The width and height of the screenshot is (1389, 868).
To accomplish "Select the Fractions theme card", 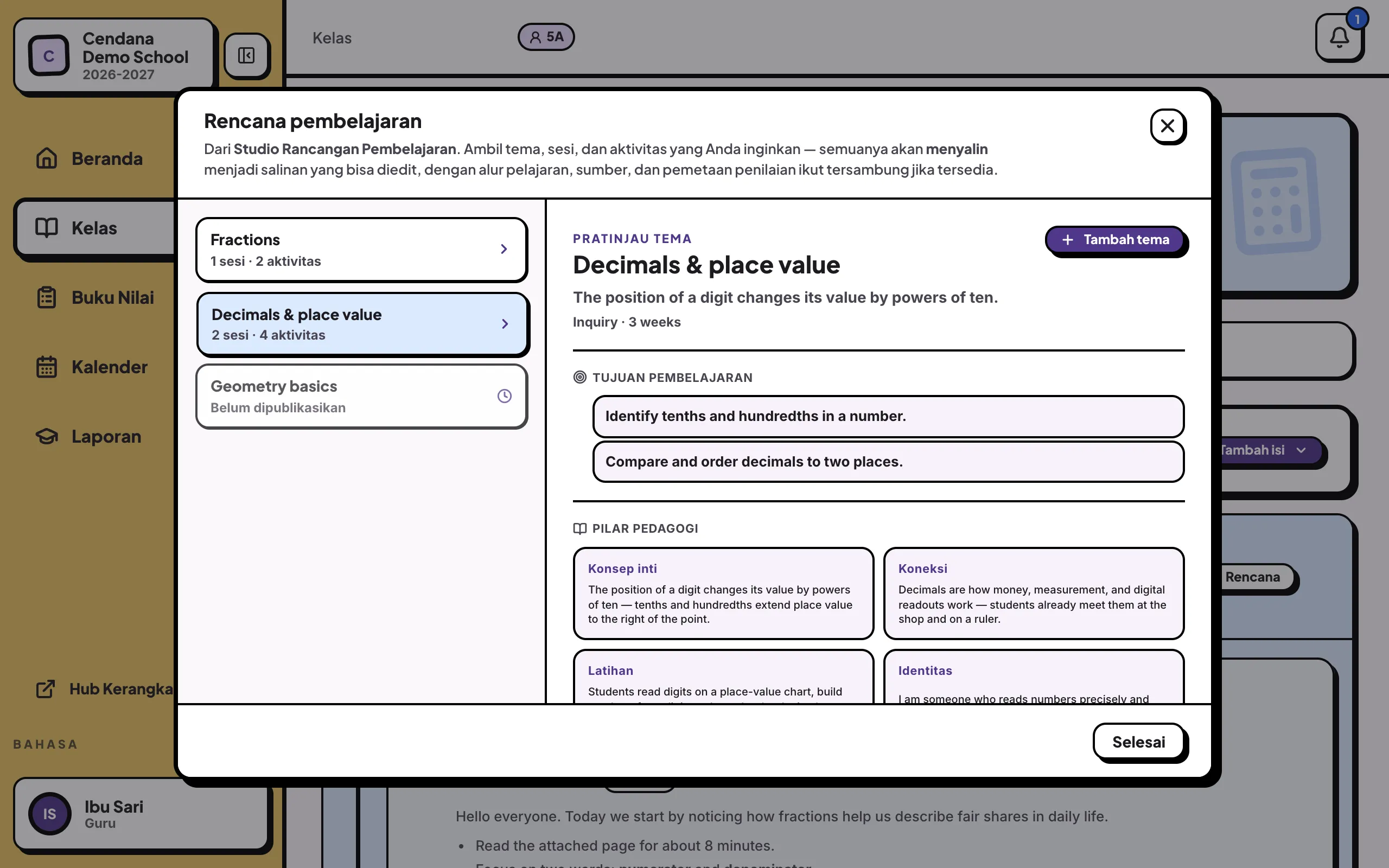I will pos(361,249).
